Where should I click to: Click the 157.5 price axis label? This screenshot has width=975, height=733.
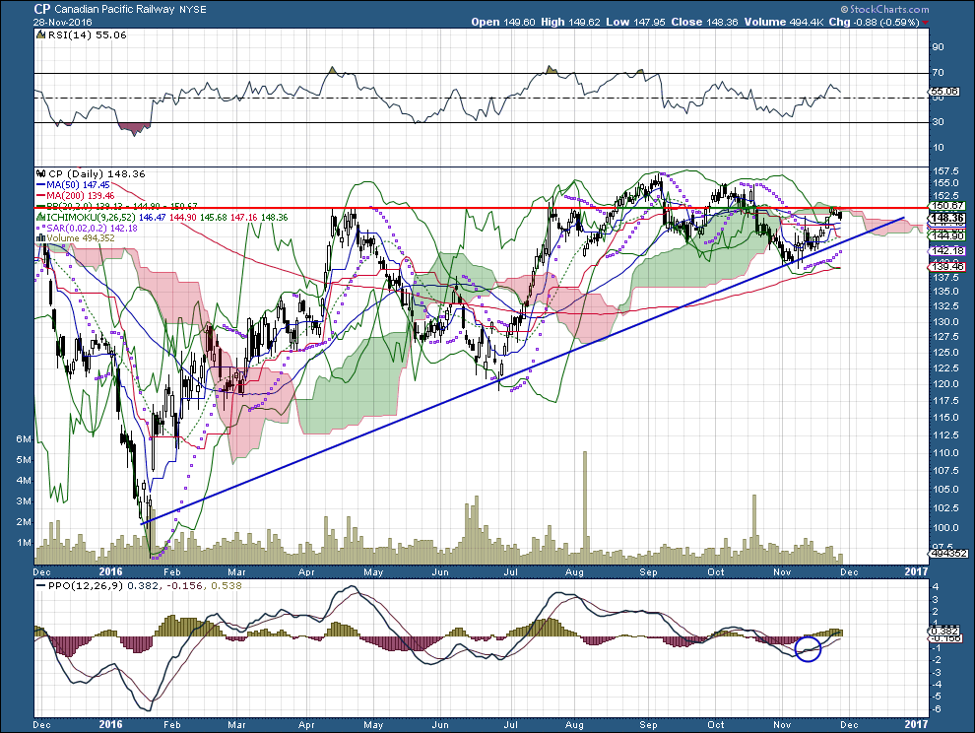click(x=944, y=170)
